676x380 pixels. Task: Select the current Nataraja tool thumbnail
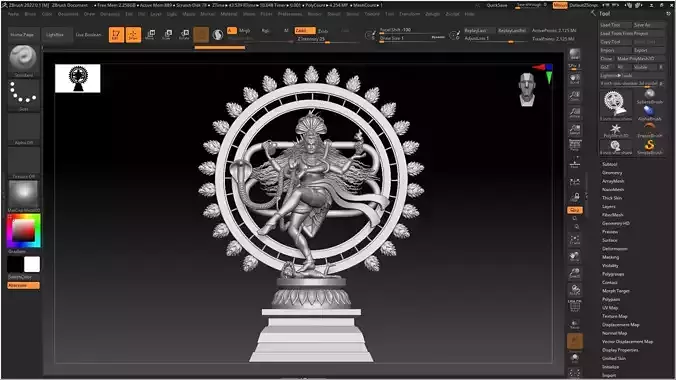point(616,105)
